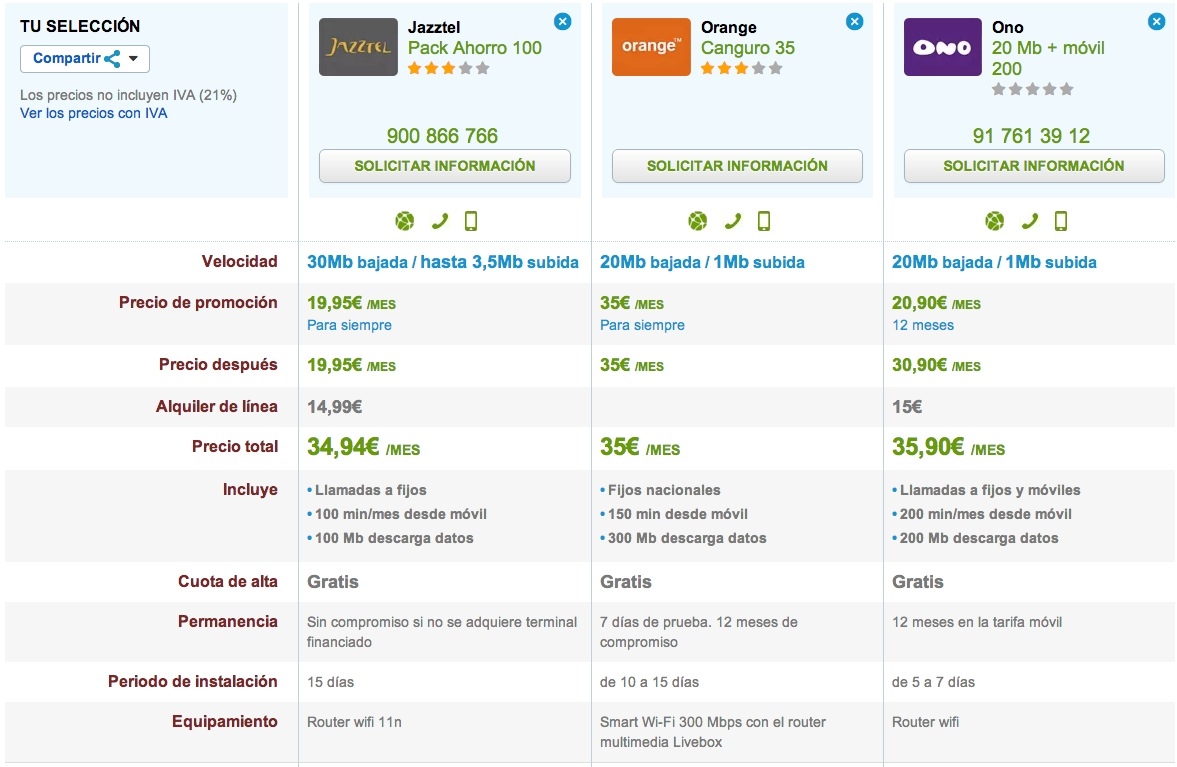Open 'Ver los precios con IVA' link
Screen dimensions: 1177x767
(x=94, y=113)
